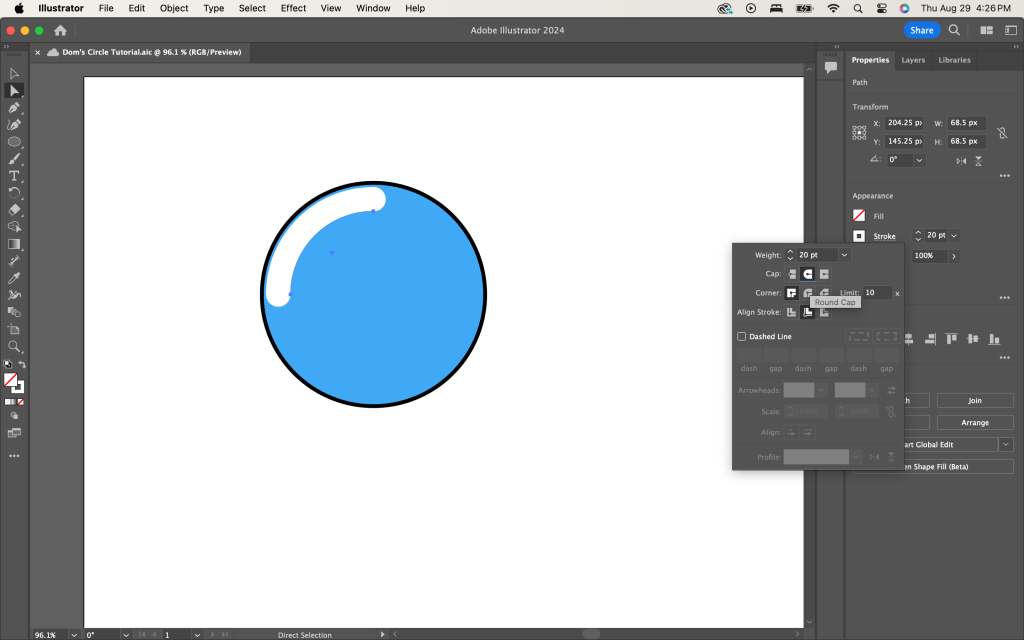The height and width of the screenshot is (640, 1024).
Task: Click the Fill color swatch
Action: pos(859,216)
